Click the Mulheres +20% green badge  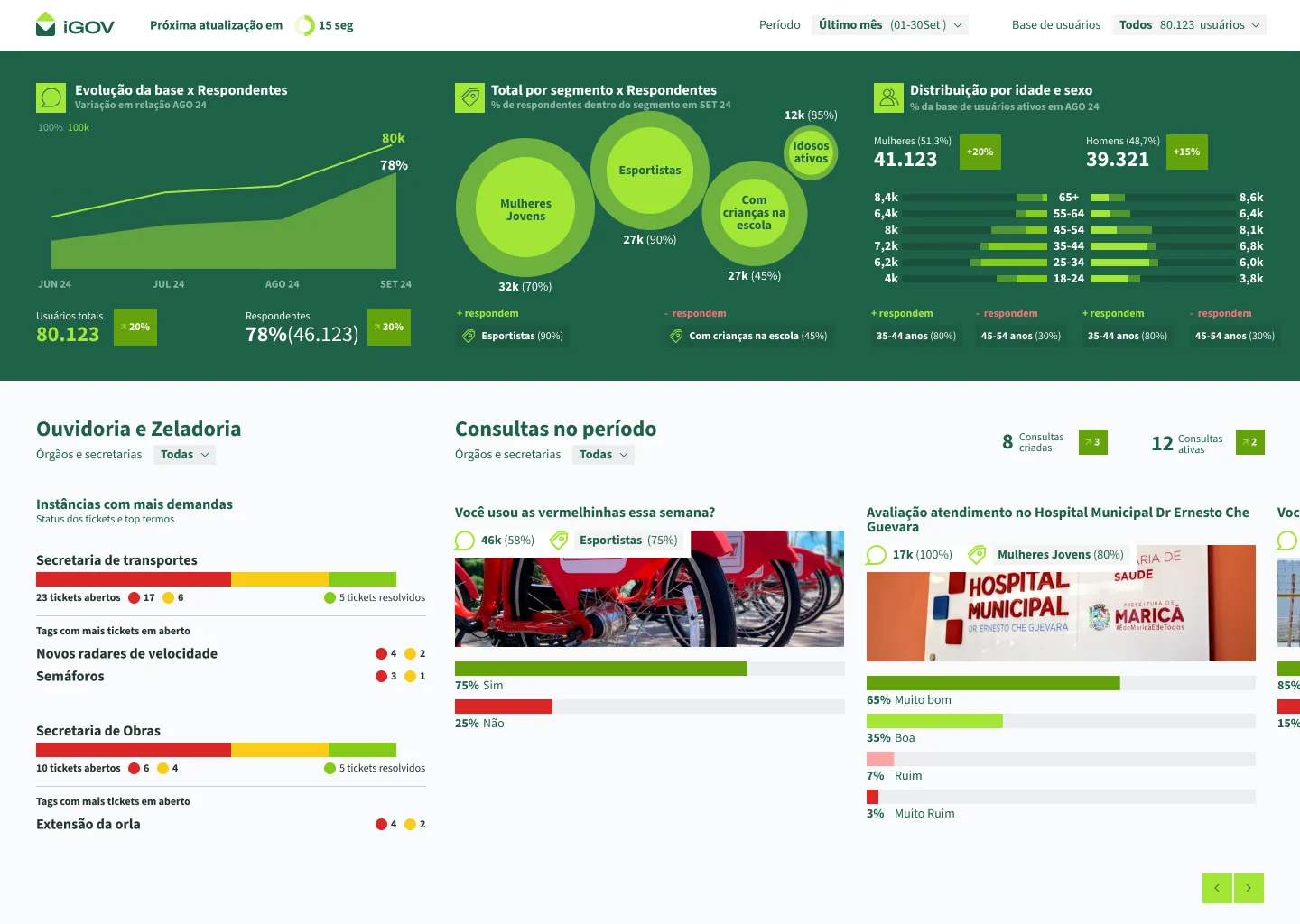[980, 152]
